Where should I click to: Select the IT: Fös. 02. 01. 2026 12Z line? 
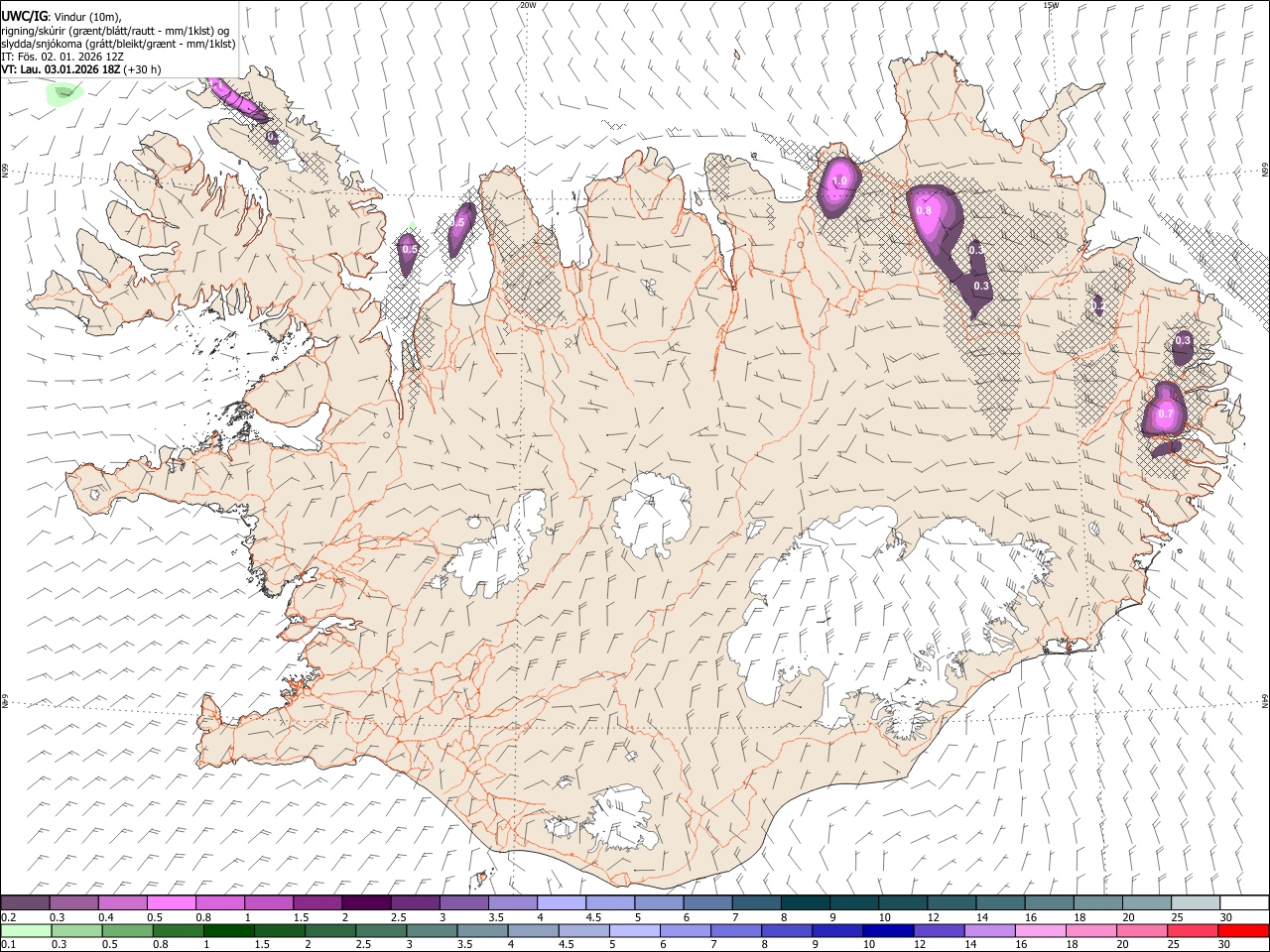(63, 57)
